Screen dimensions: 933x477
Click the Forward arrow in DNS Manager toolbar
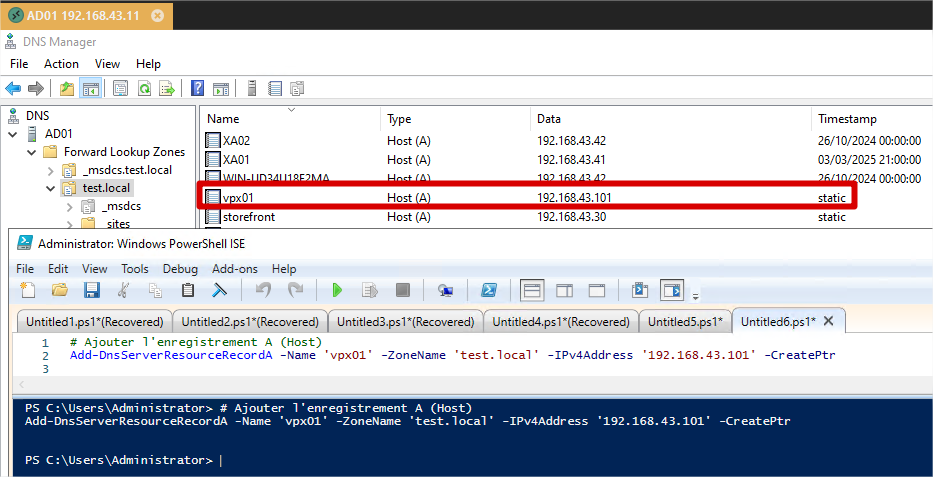36,89
